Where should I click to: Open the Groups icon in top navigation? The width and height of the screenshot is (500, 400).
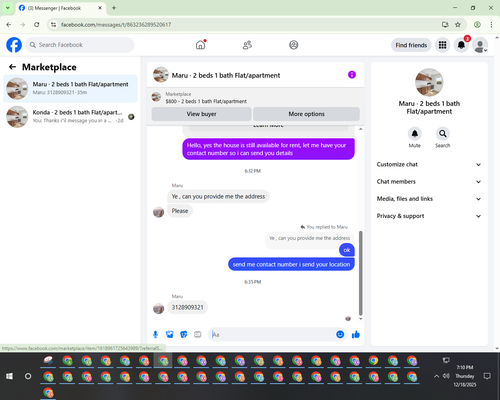click(x=294, y=45)
